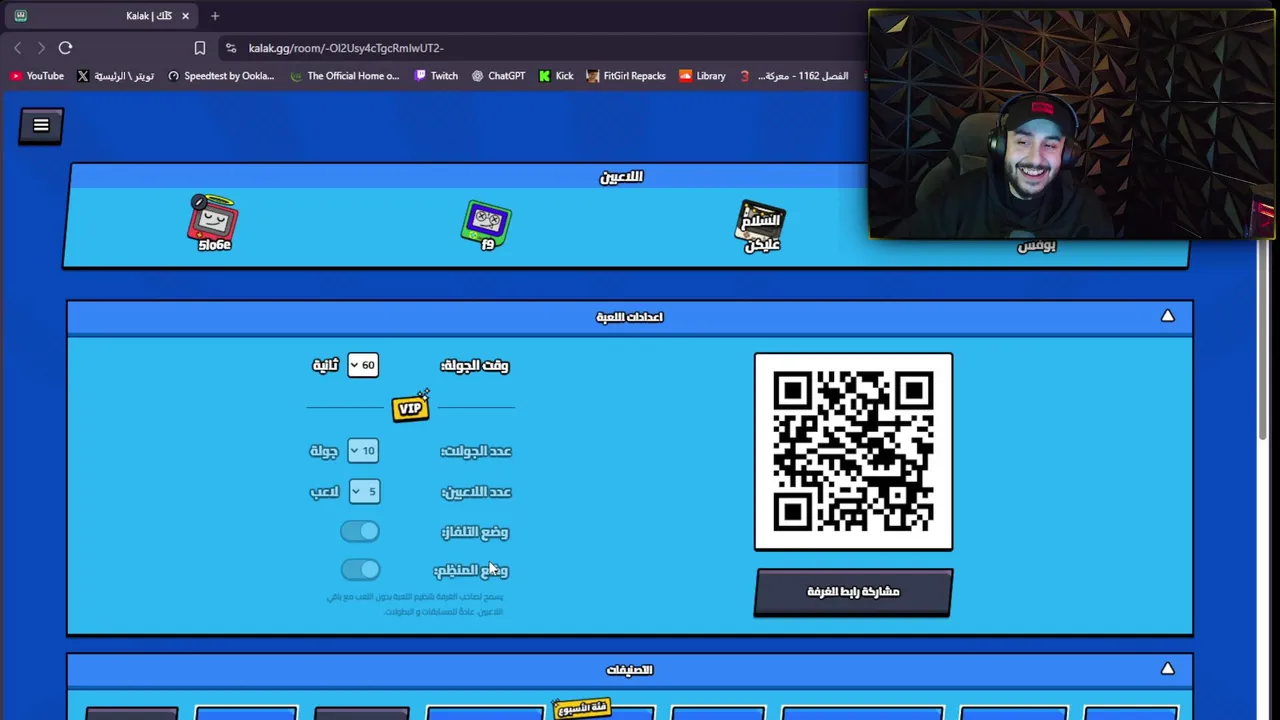Click the اللاعبين header text
Viewport: 1280px width, 720px height.
(x=621, y=177)
